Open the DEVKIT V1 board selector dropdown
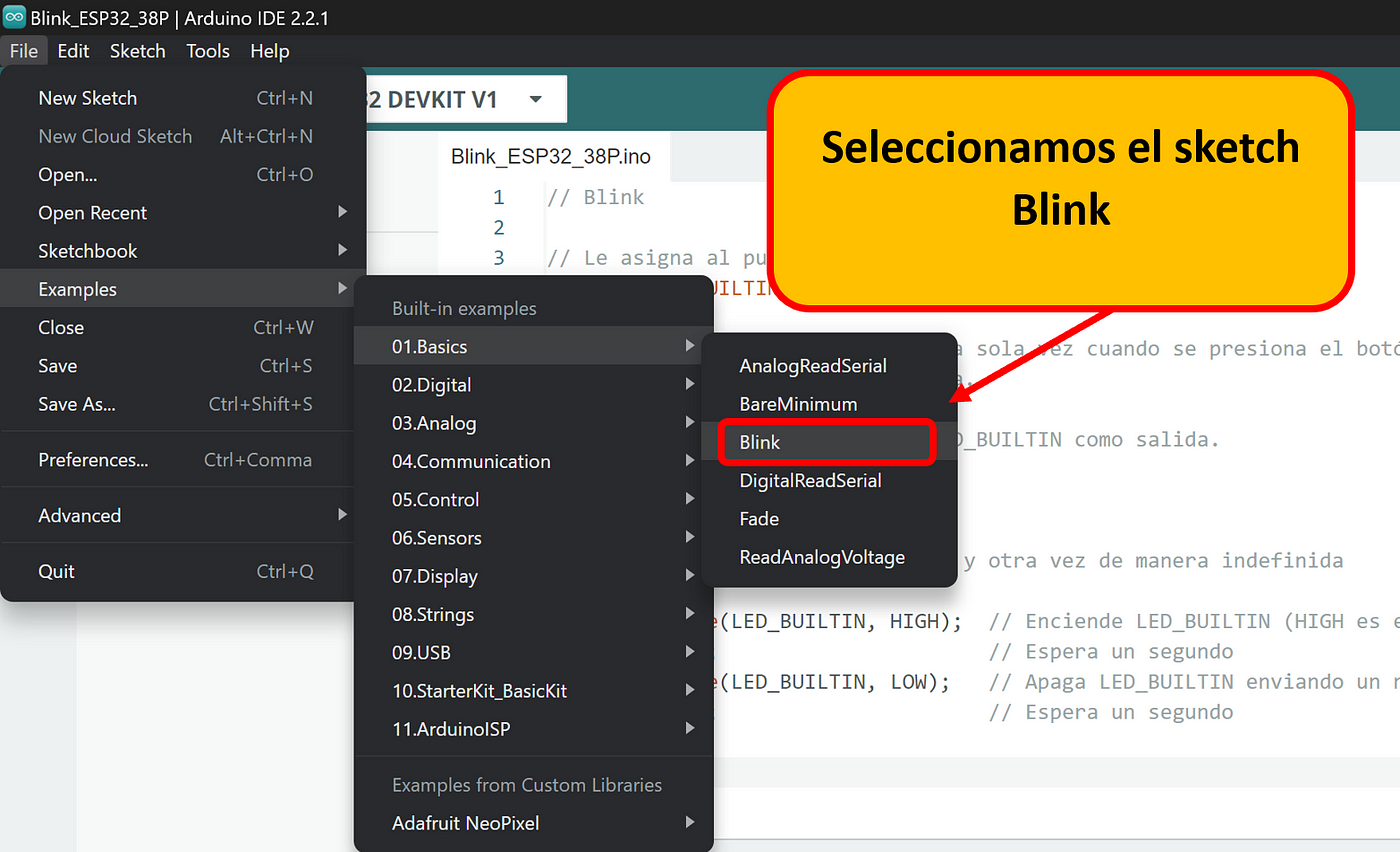 466,99
